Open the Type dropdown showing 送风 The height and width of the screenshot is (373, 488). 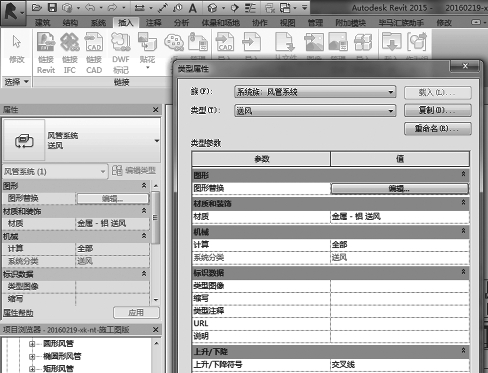pos(315,110)
